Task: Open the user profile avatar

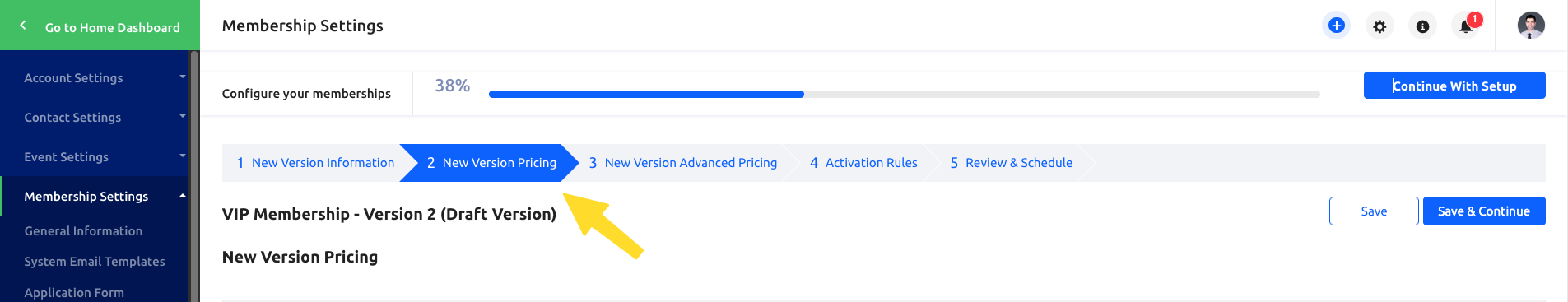Action: click(x=1531, y=26)
